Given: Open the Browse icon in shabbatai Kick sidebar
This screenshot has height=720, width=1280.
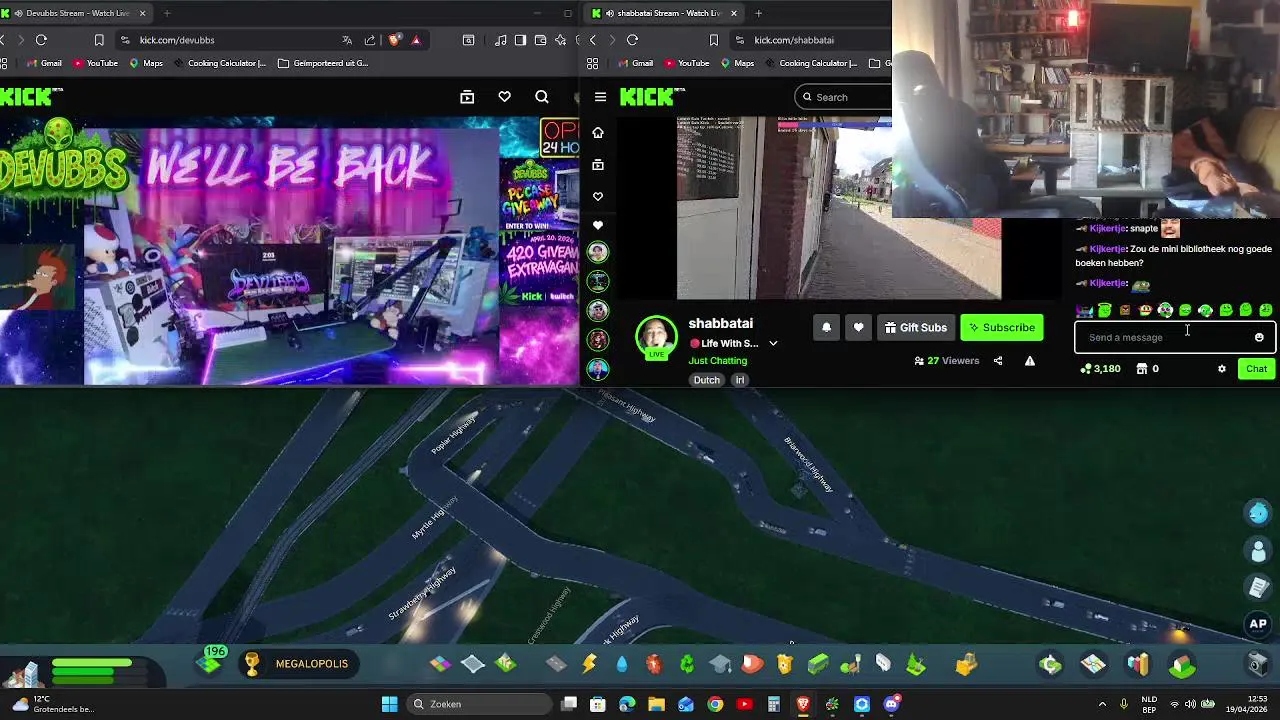Looking at the screenshot, I should click(x=598, y=164).
